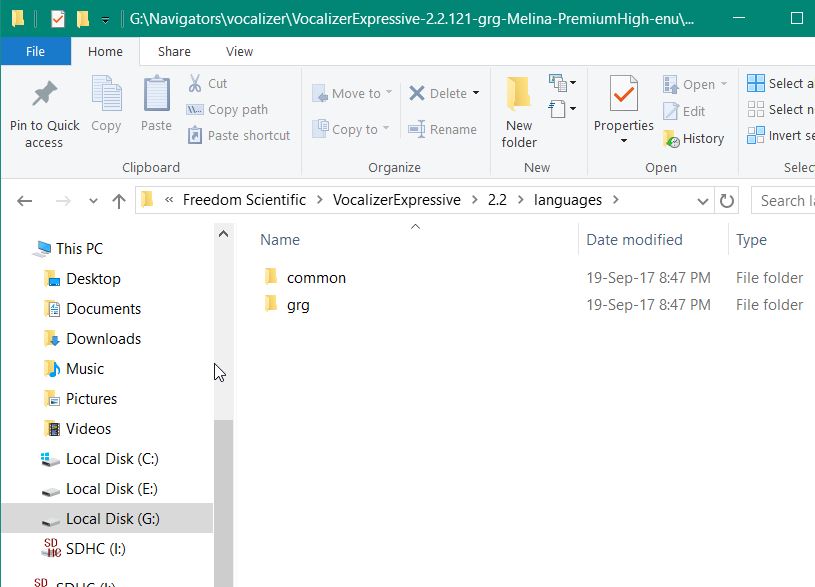Expand the Delete dropdown arrow
This screenshot has width=815, height=587.
pos(476,93)
